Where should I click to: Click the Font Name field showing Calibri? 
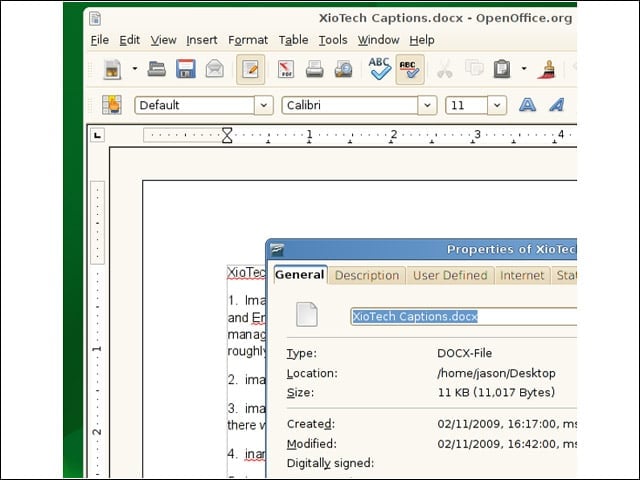click(350, 105)
